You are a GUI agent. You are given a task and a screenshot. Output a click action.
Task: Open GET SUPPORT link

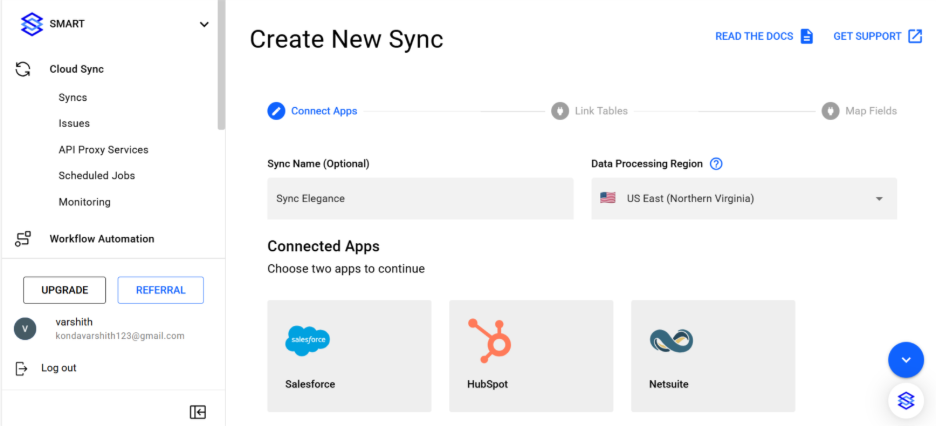pos(867,36)
